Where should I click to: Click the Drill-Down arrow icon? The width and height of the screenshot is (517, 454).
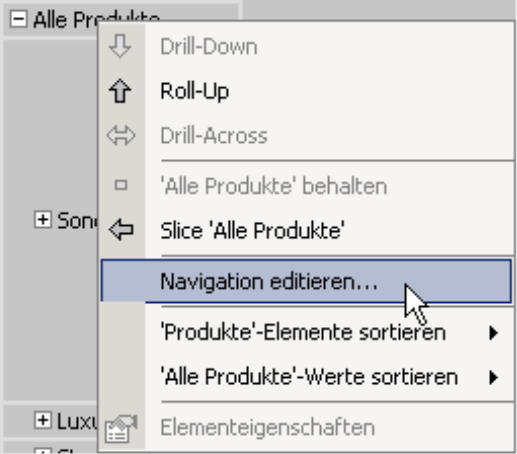pyautogui.click(x=120, y=46)
